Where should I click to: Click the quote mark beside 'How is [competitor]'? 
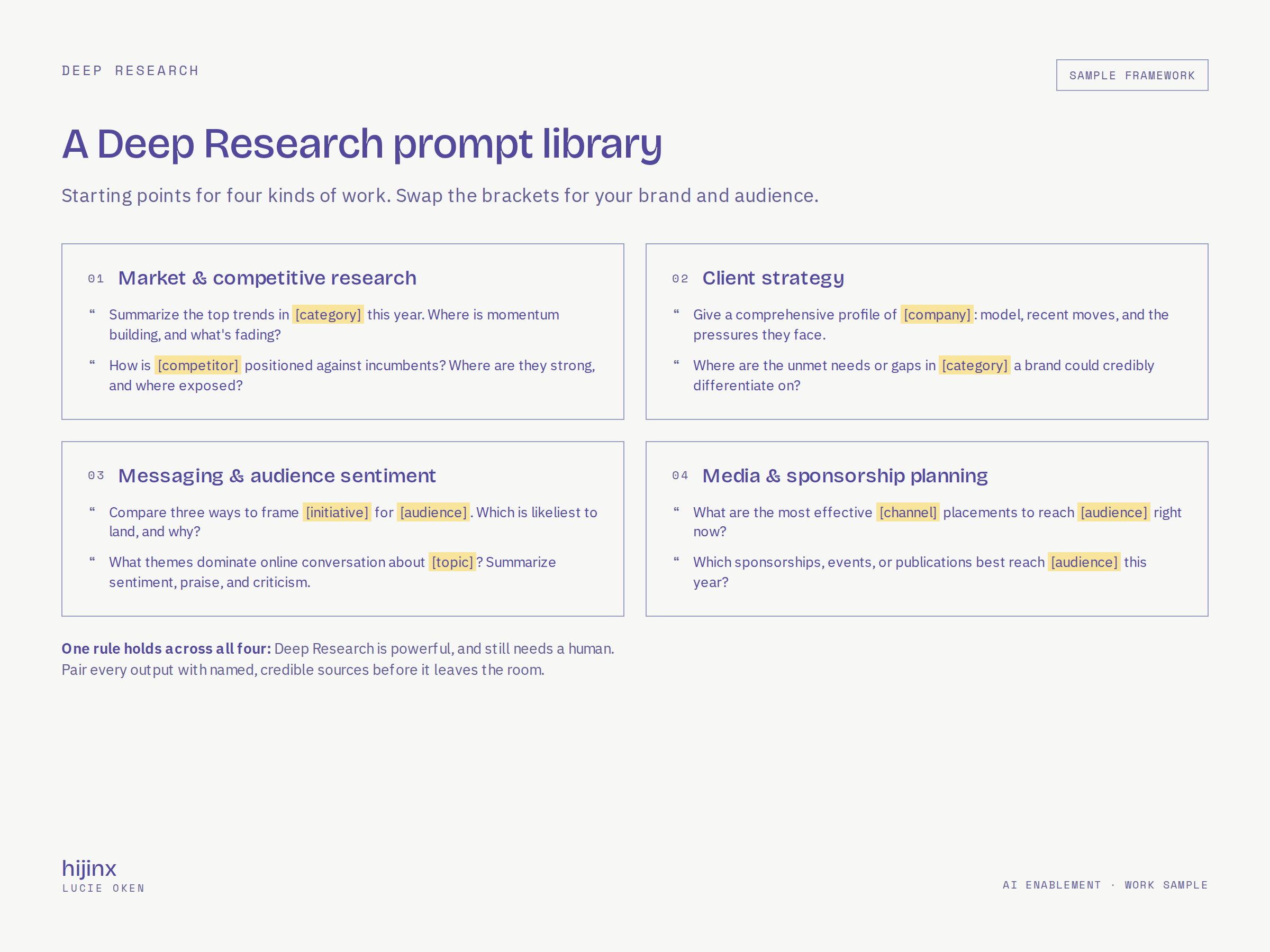[92, 363]
